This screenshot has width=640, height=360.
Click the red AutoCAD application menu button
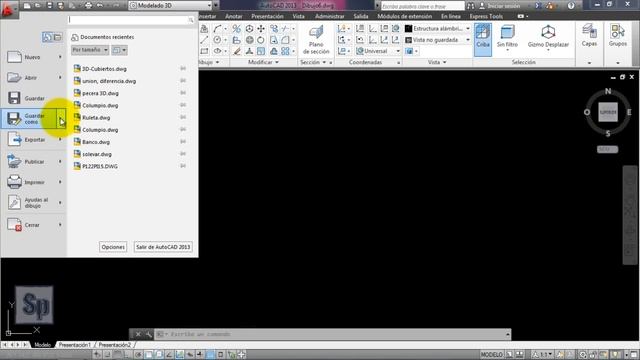coord(8,9)
